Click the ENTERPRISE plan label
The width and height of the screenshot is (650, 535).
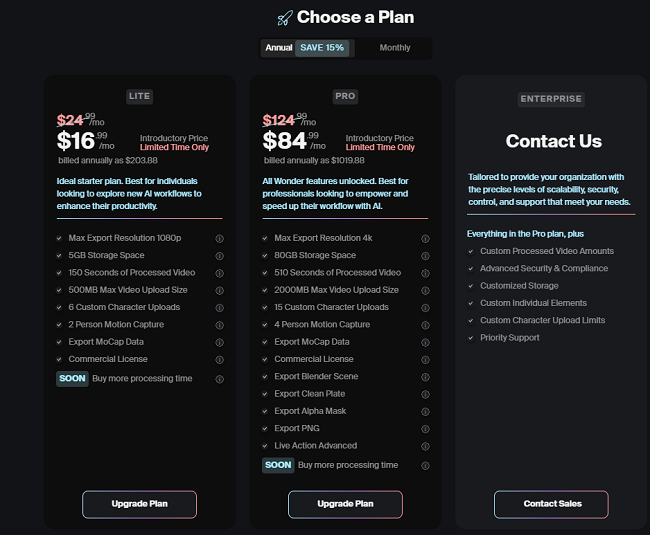point(551,99)
